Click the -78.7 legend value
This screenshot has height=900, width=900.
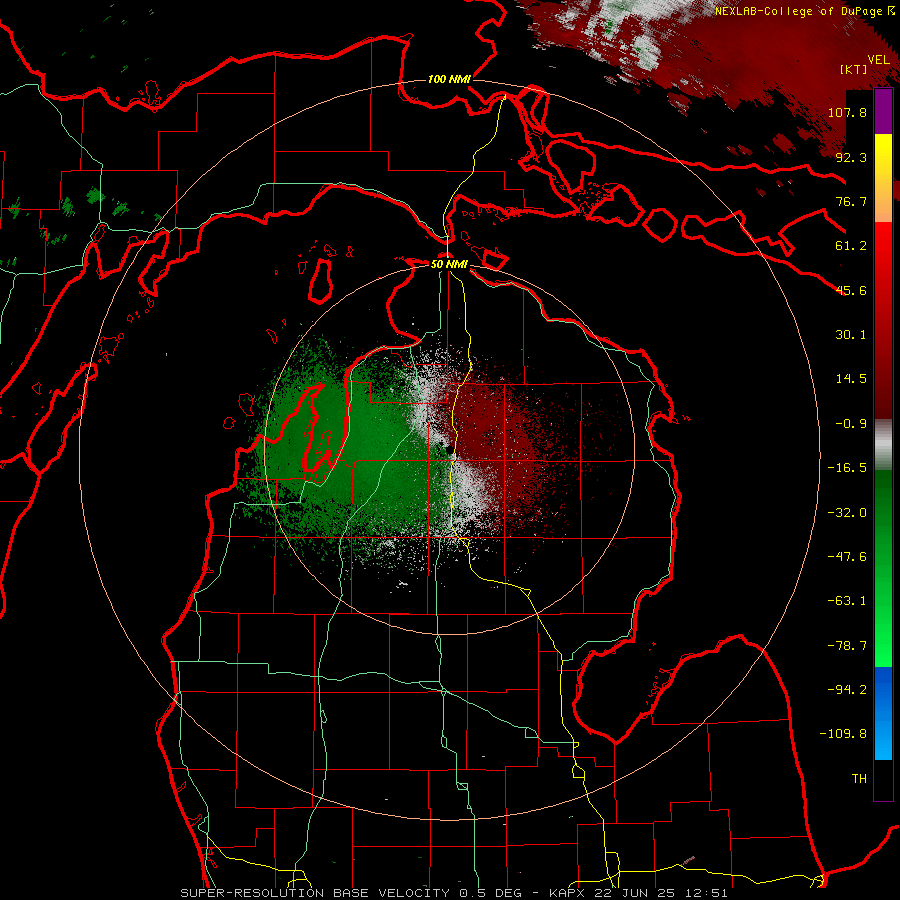coord(847,646)
